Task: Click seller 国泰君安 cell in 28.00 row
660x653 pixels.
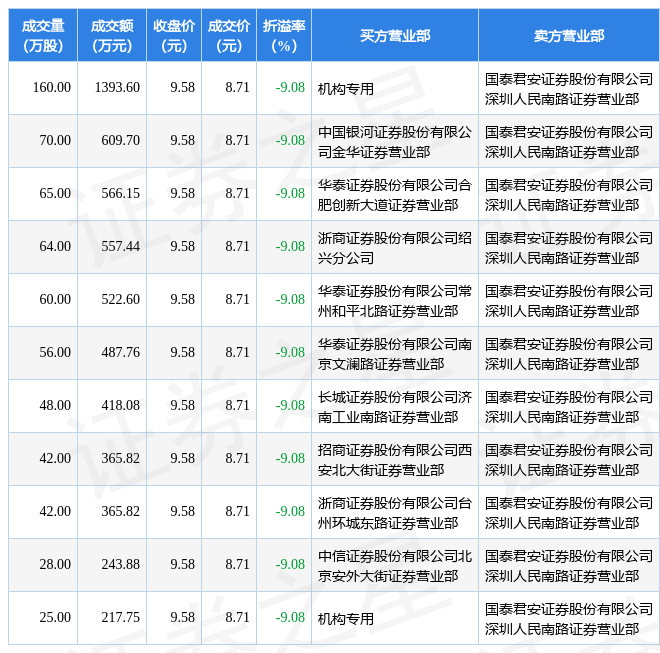Action: pos(569,566)
